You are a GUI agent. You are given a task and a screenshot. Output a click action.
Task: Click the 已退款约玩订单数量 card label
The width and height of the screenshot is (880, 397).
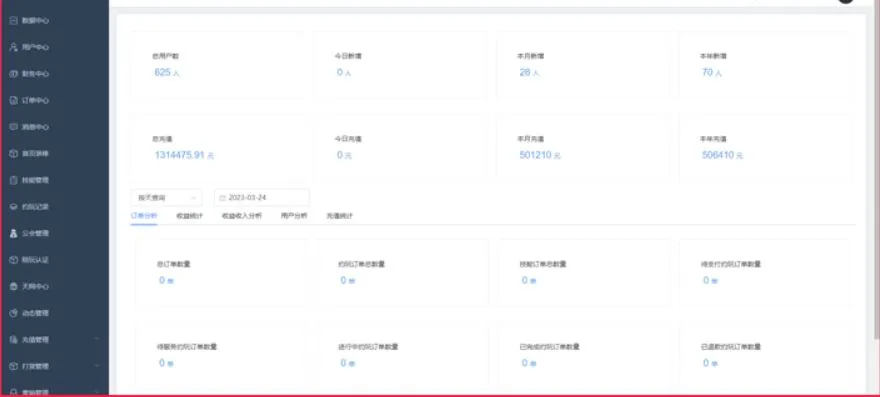pos(731,347)
